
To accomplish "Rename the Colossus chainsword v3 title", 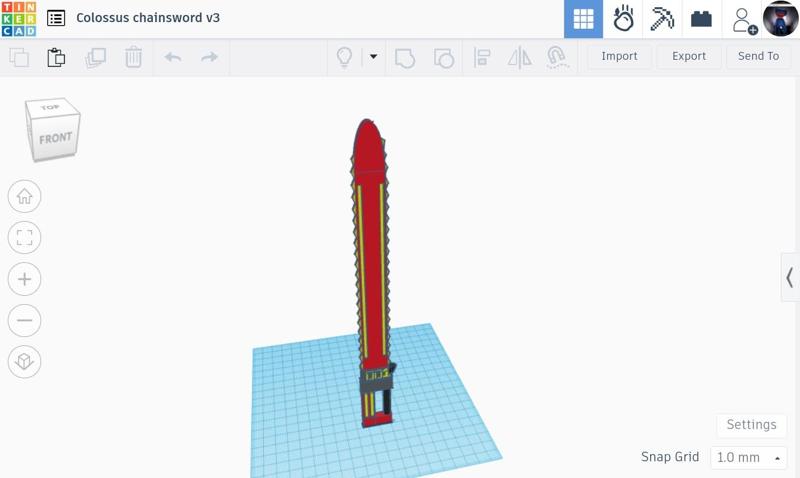I will tap(148, 18).
